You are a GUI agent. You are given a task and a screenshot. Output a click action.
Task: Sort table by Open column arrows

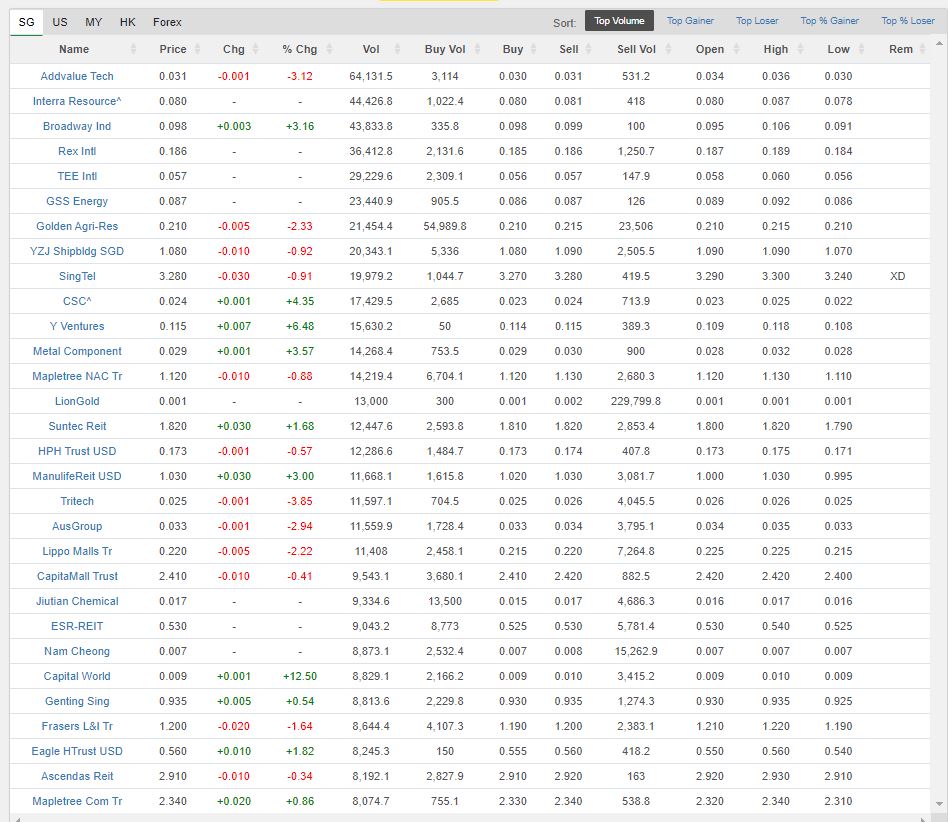coord(736,50)
